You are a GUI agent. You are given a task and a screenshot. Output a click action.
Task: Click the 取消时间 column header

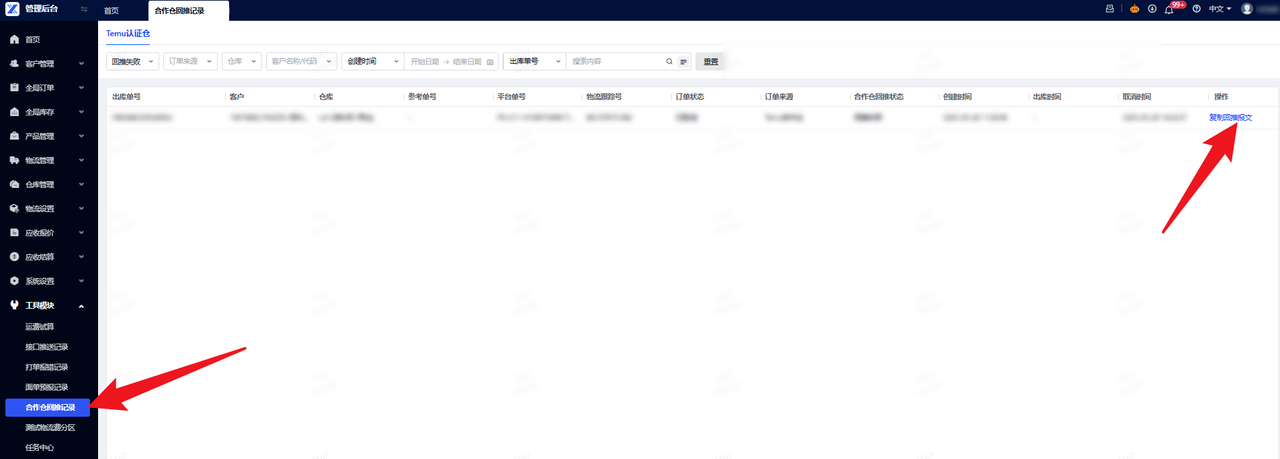pos(1136,97)
